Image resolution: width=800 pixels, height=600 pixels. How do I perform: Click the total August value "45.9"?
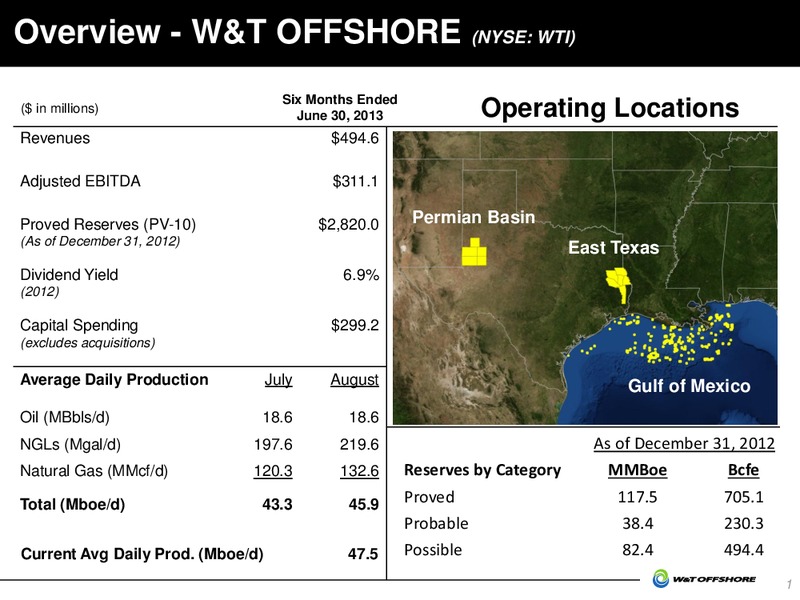(x=364, y=505)
